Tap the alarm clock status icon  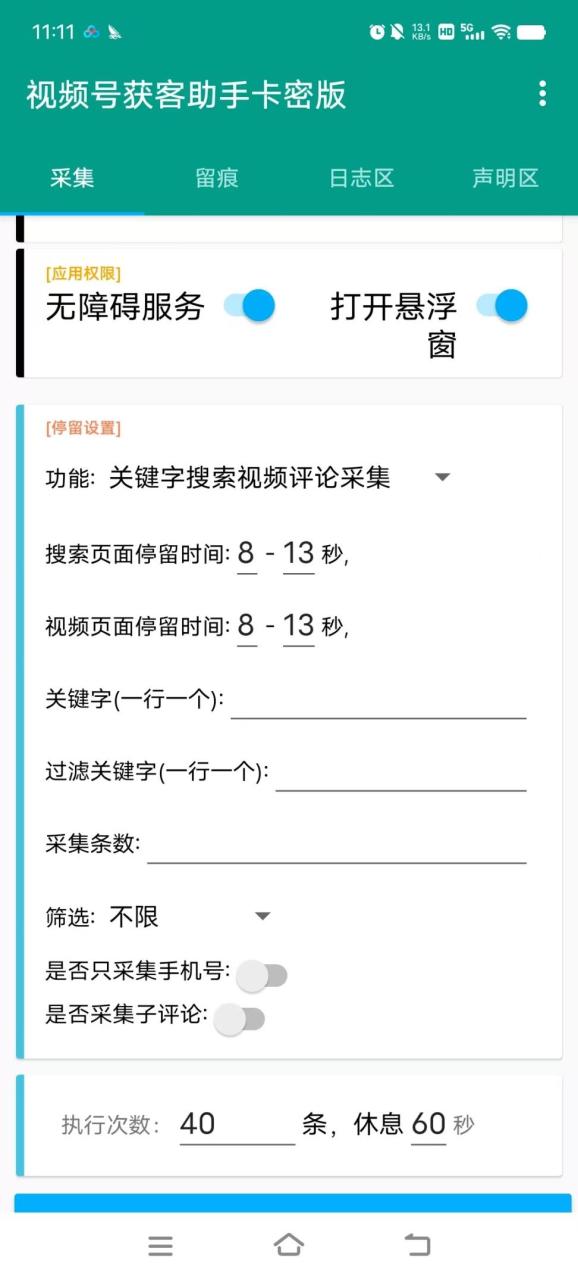coord(377,32)
